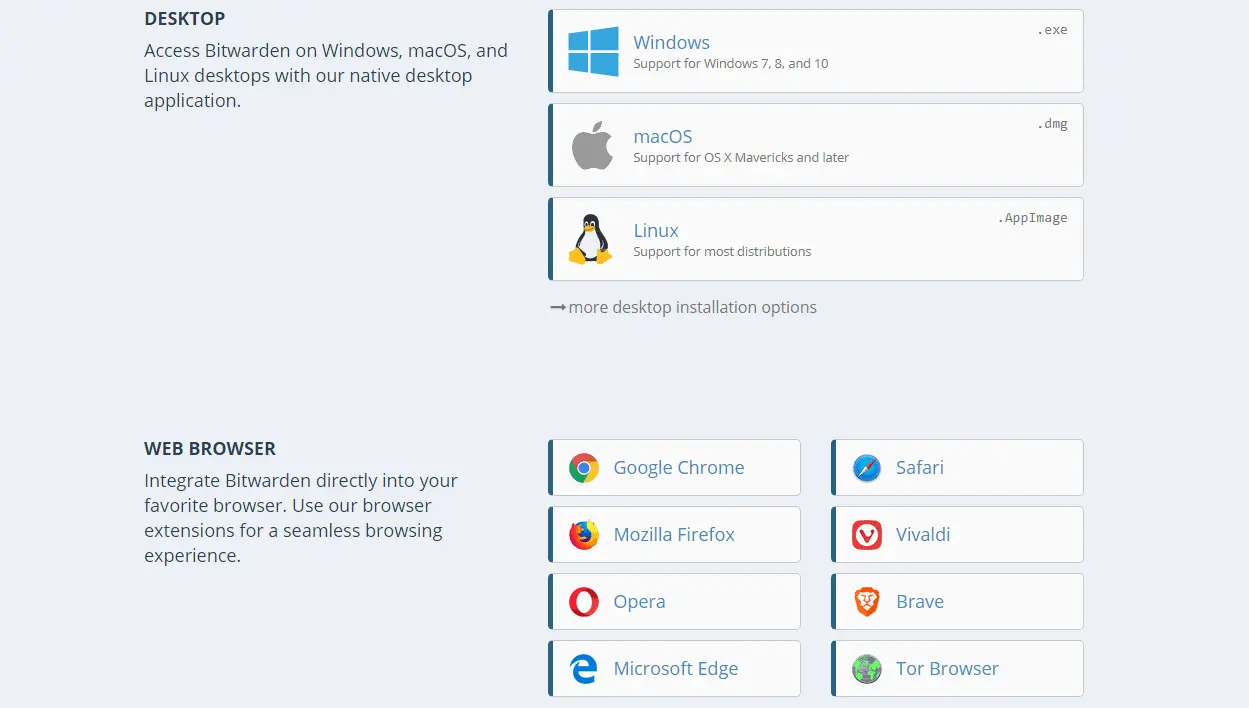
Task: Click the Microsoft Edge icon
Action: point(584,669)
